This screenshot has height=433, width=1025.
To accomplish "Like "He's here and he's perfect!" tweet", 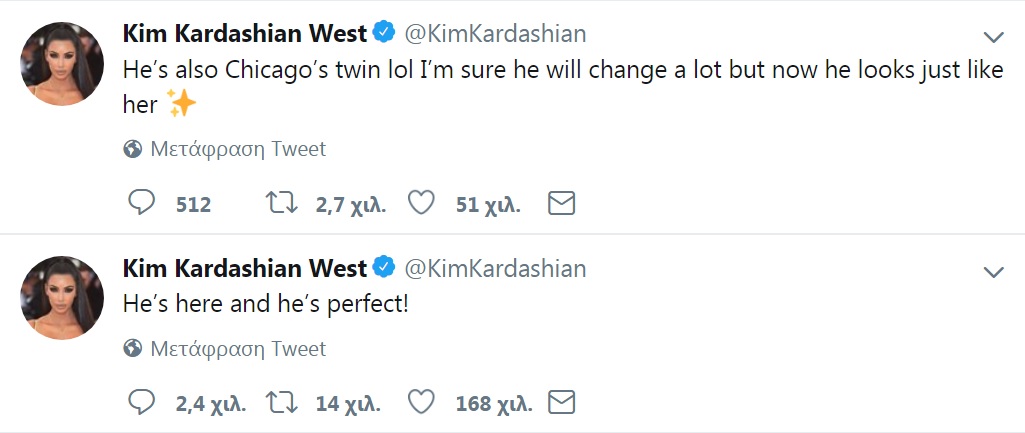I will click(x=421, y=403).
